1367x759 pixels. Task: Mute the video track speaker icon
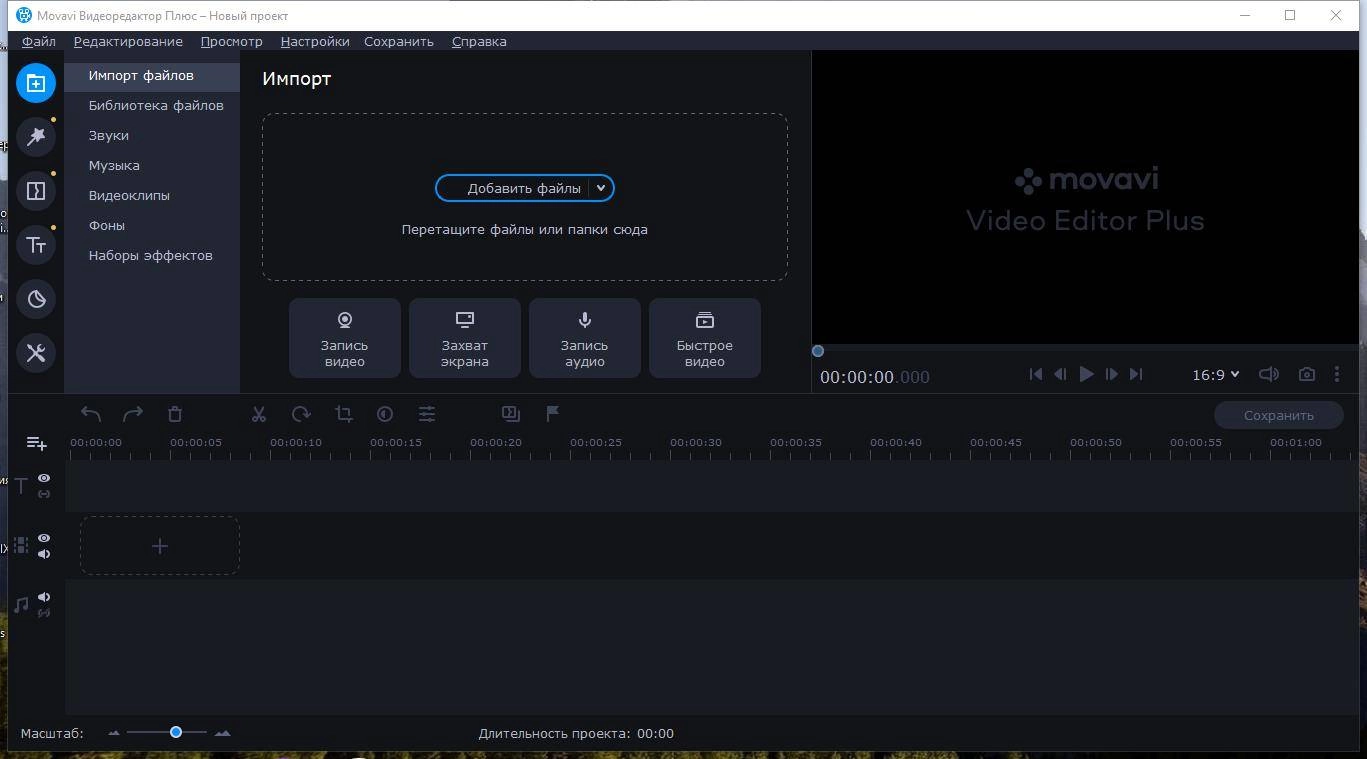click(44, 554)
